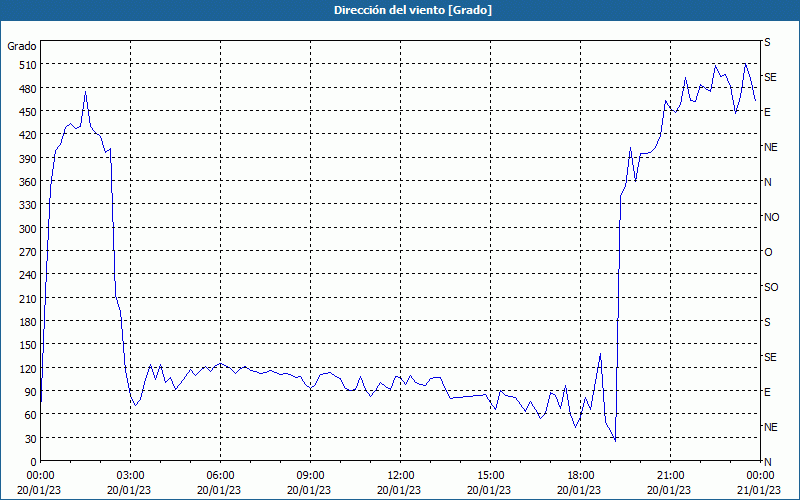
Task: Pick the 420 label on the degree axis
Action: [29, 135]
